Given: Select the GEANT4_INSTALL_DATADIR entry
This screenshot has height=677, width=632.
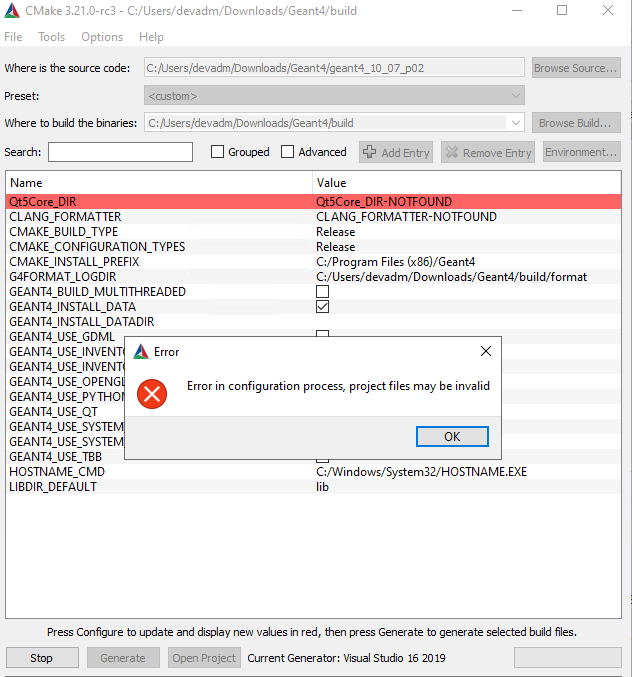Looking at the screenshot, I should 82,322.
